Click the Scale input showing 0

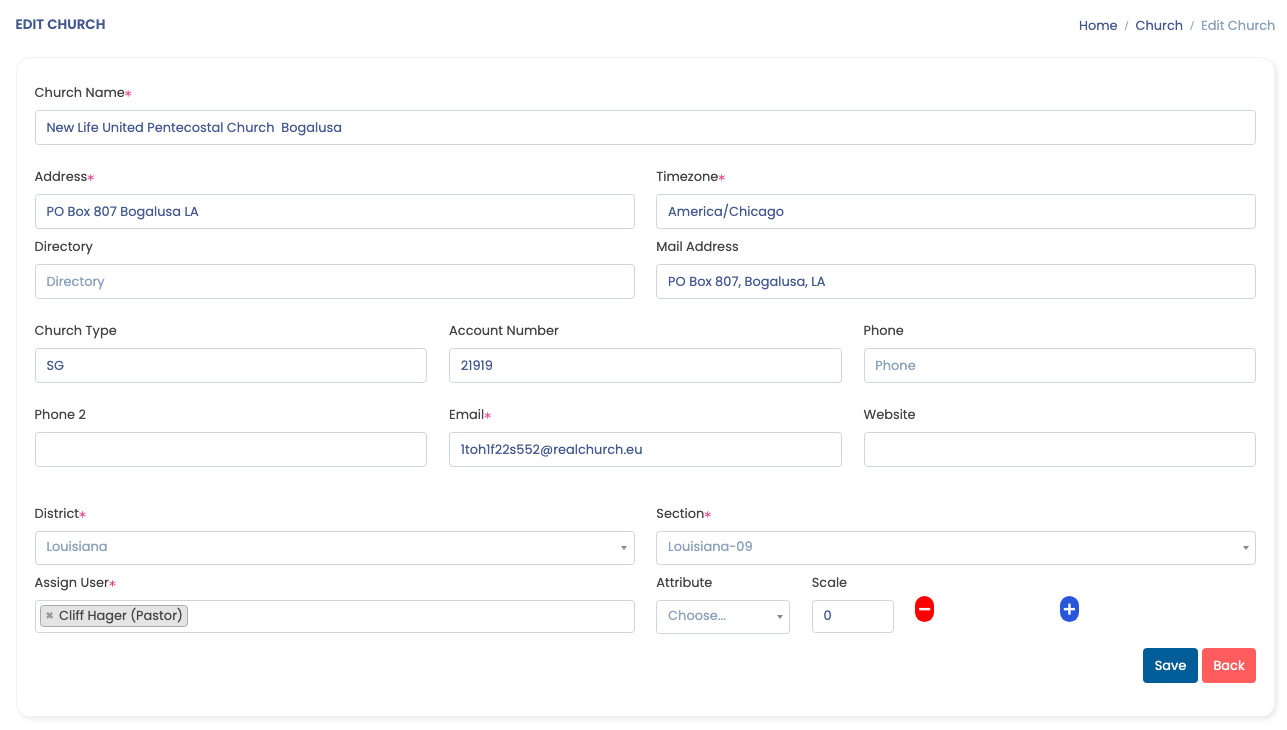pyautogui.click(x=853, y=616)
